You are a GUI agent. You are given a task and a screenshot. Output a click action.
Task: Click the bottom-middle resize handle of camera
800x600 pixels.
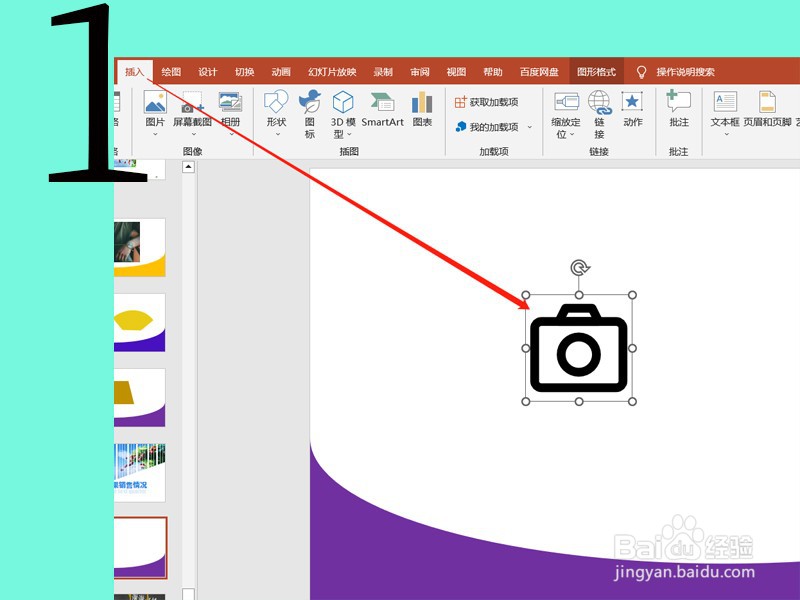tap(579, 402)
